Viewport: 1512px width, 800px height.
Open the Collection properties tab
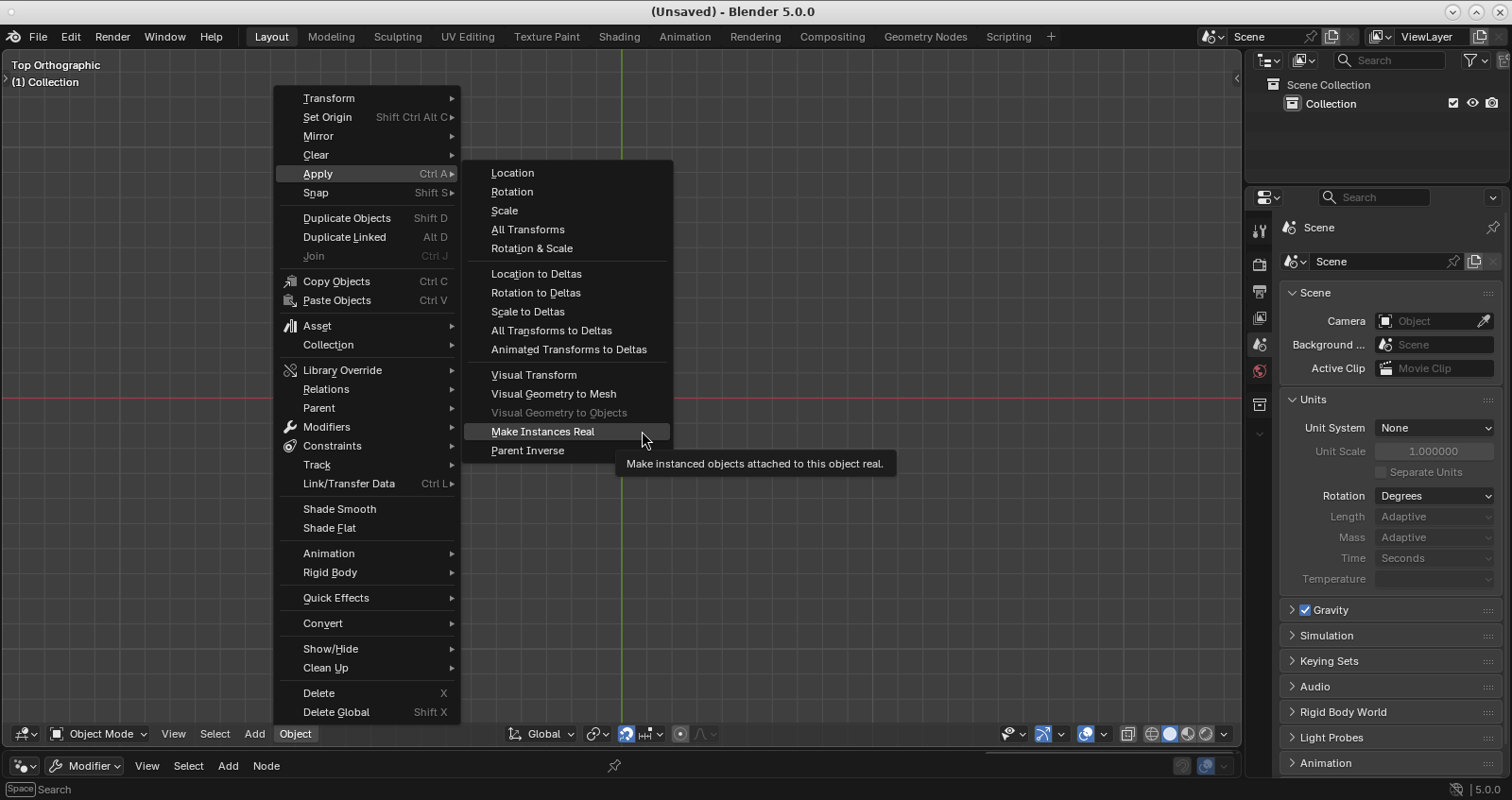click(x=1259, y=405)
